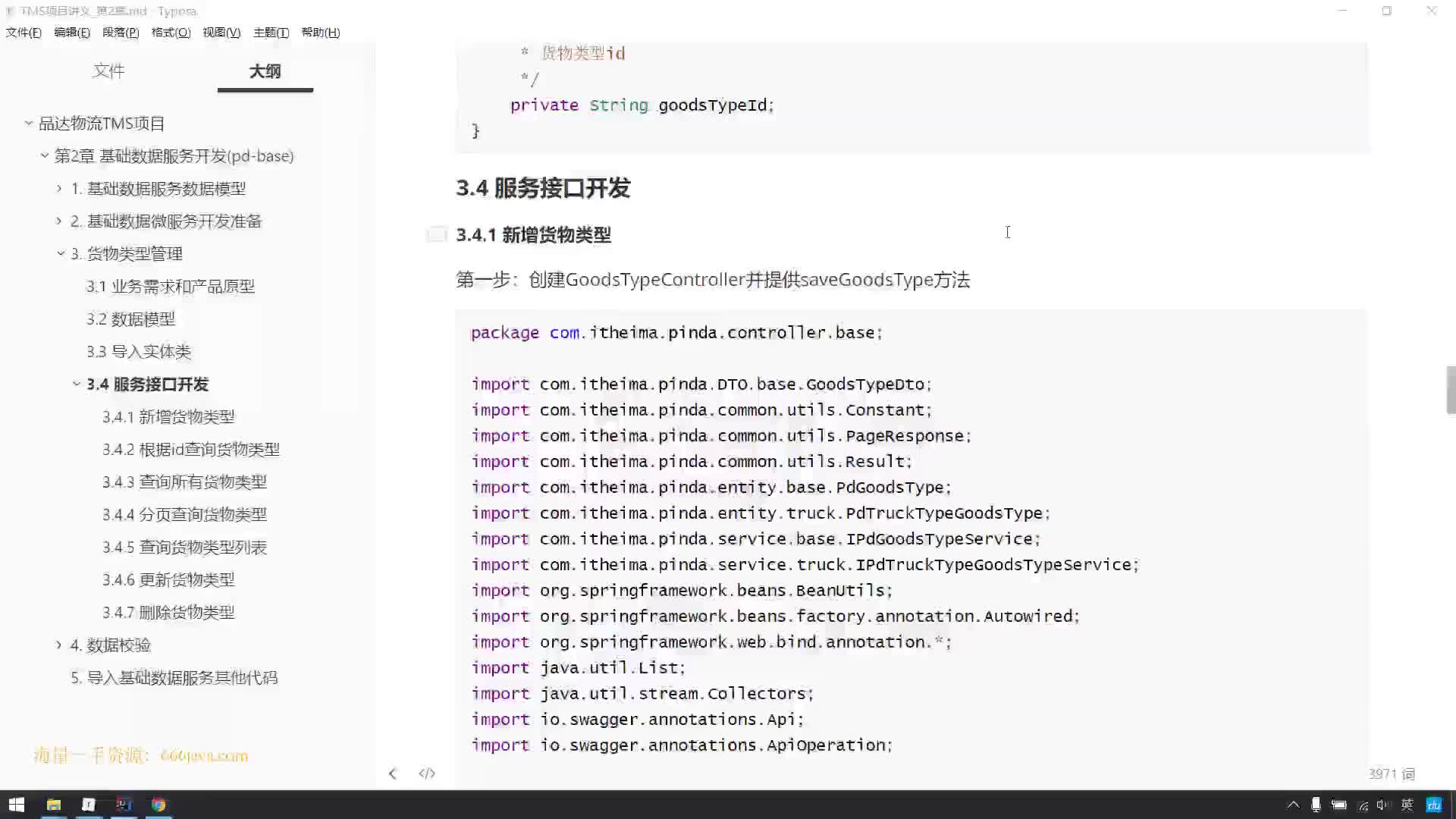The width and height of the screenshot is (1456, 819).
Task: Open 文件(F) menu
Action: [24, 32]
